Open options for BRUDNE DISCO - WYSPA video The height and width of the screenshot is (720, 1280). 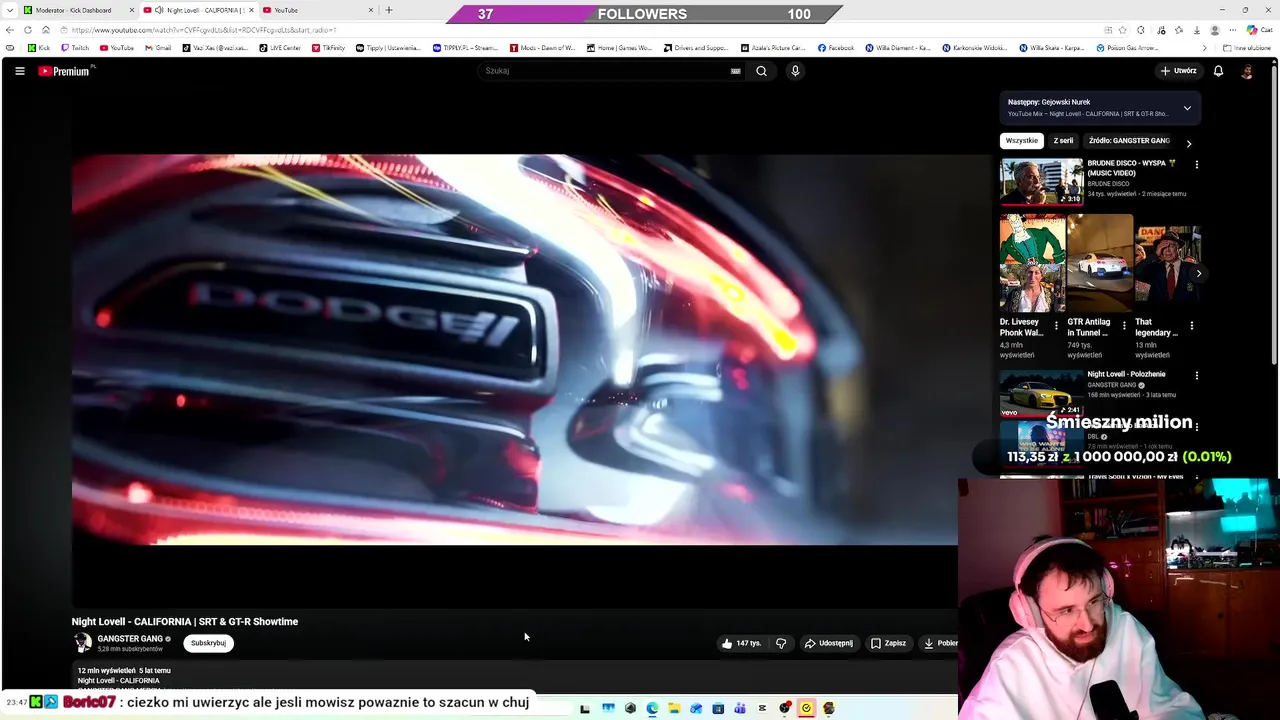[1196, 164]
